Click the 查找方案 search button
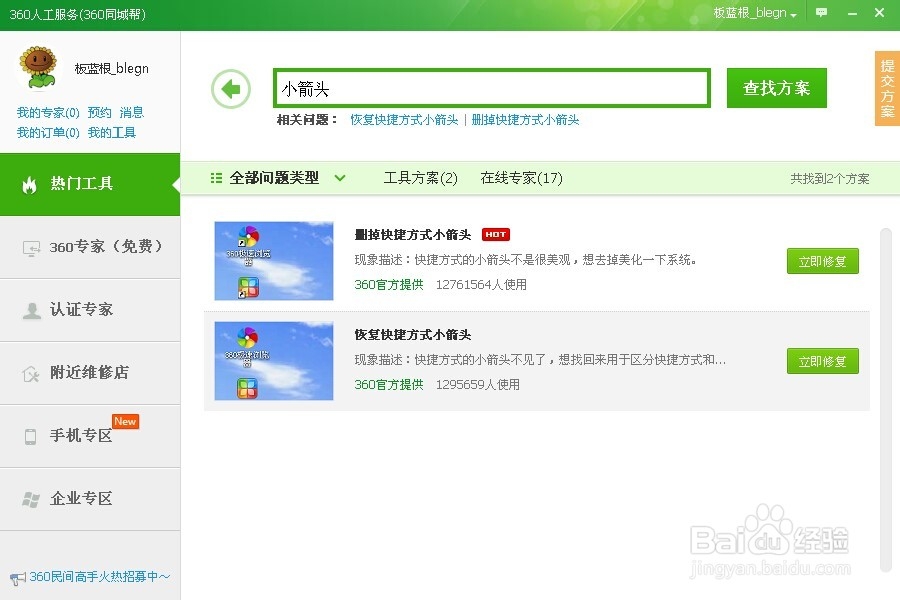Viewport: 900px width, 600px height. [x=776, y=88]
